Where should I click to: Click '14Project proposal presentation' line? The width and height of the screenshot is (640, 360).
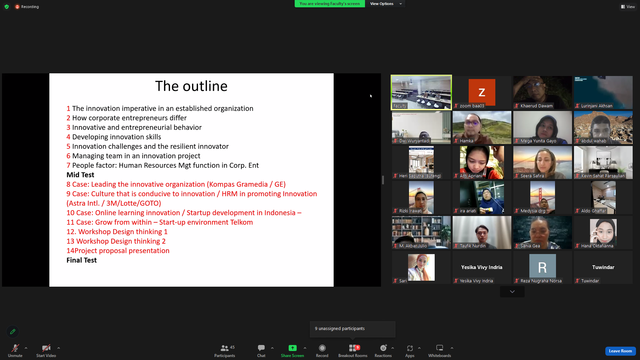pyautogui.click(x=118, y=251)
